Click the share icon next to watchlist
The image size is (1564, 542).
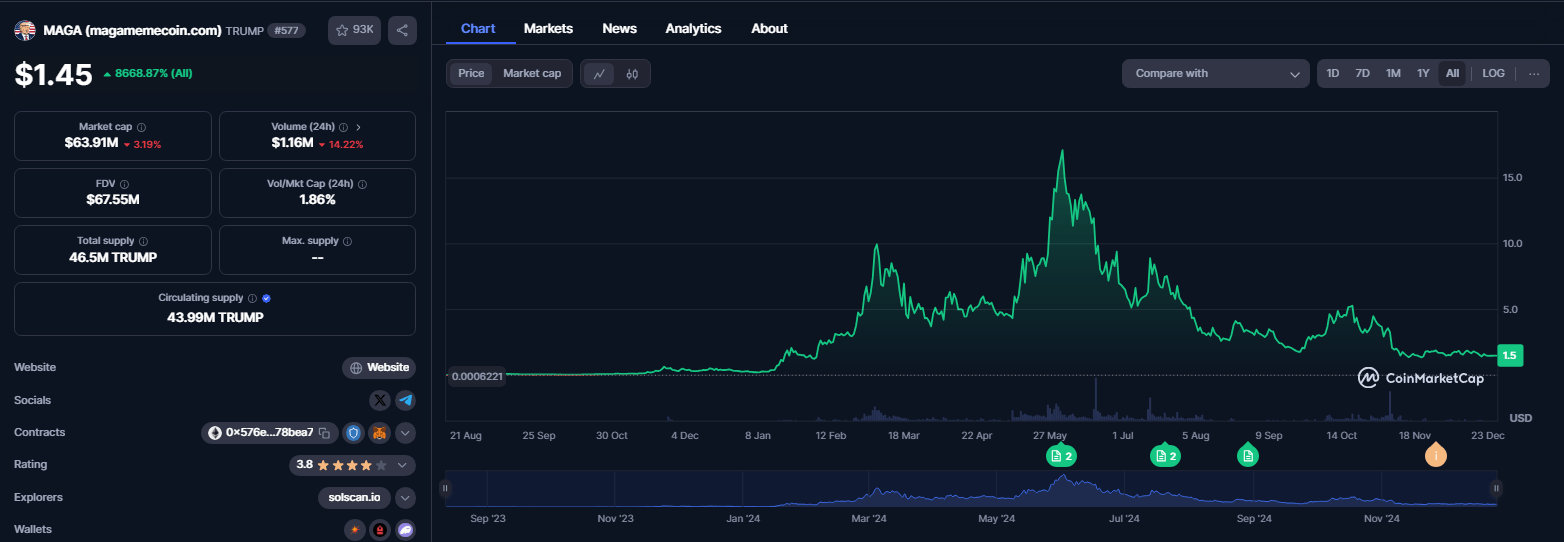(402, 30)
